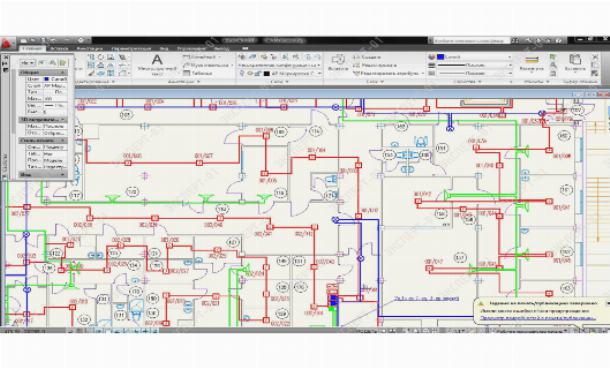Open the object color dropdown in Properties panel
The image size is (610, 368).
click(509, 57)
